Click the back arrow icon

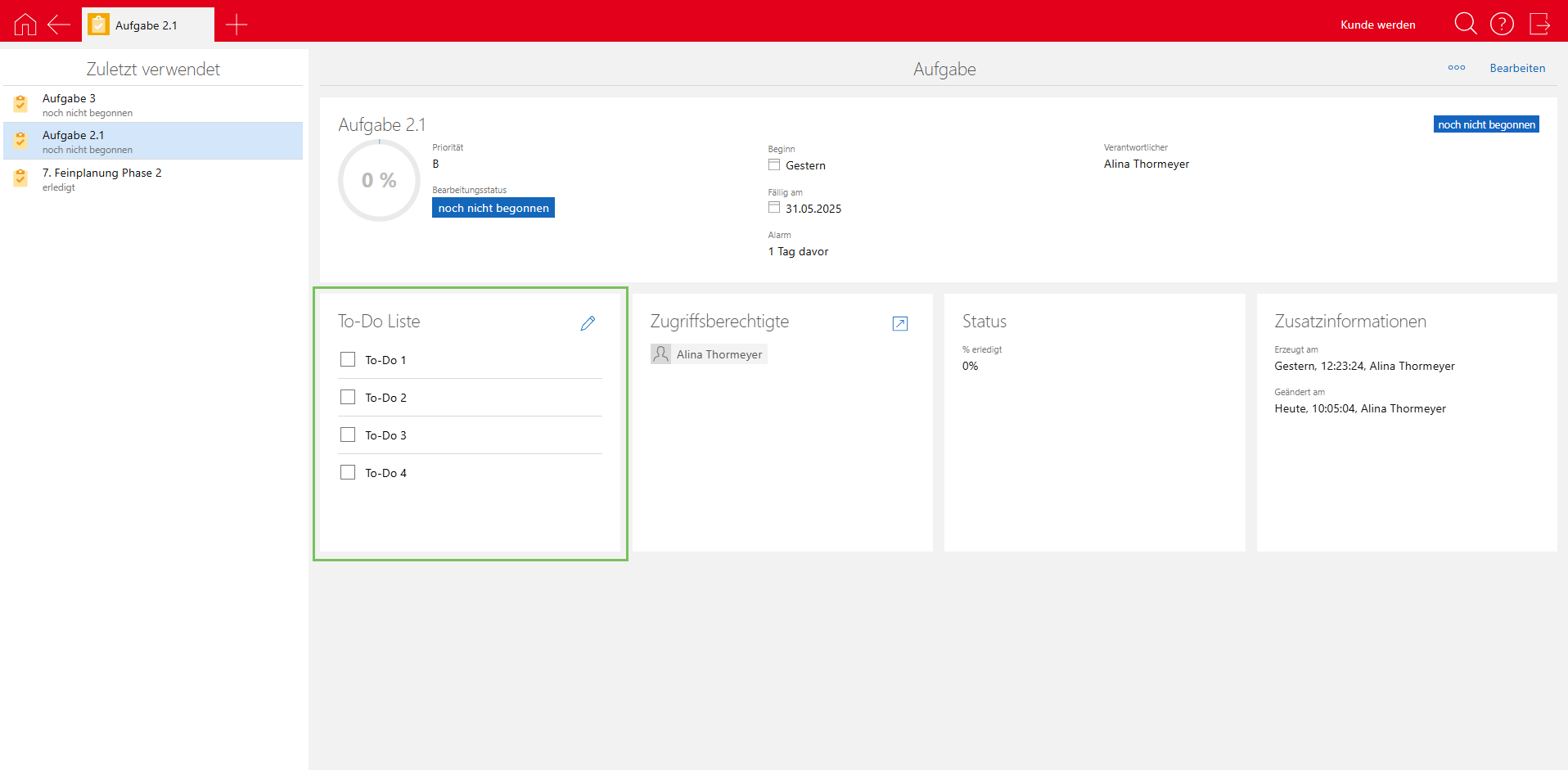59,25
